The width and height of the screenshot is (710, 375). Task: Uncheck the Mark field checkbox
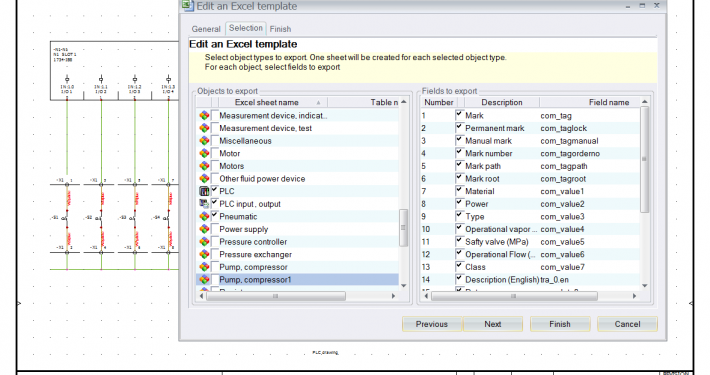[x=459, y=115]
